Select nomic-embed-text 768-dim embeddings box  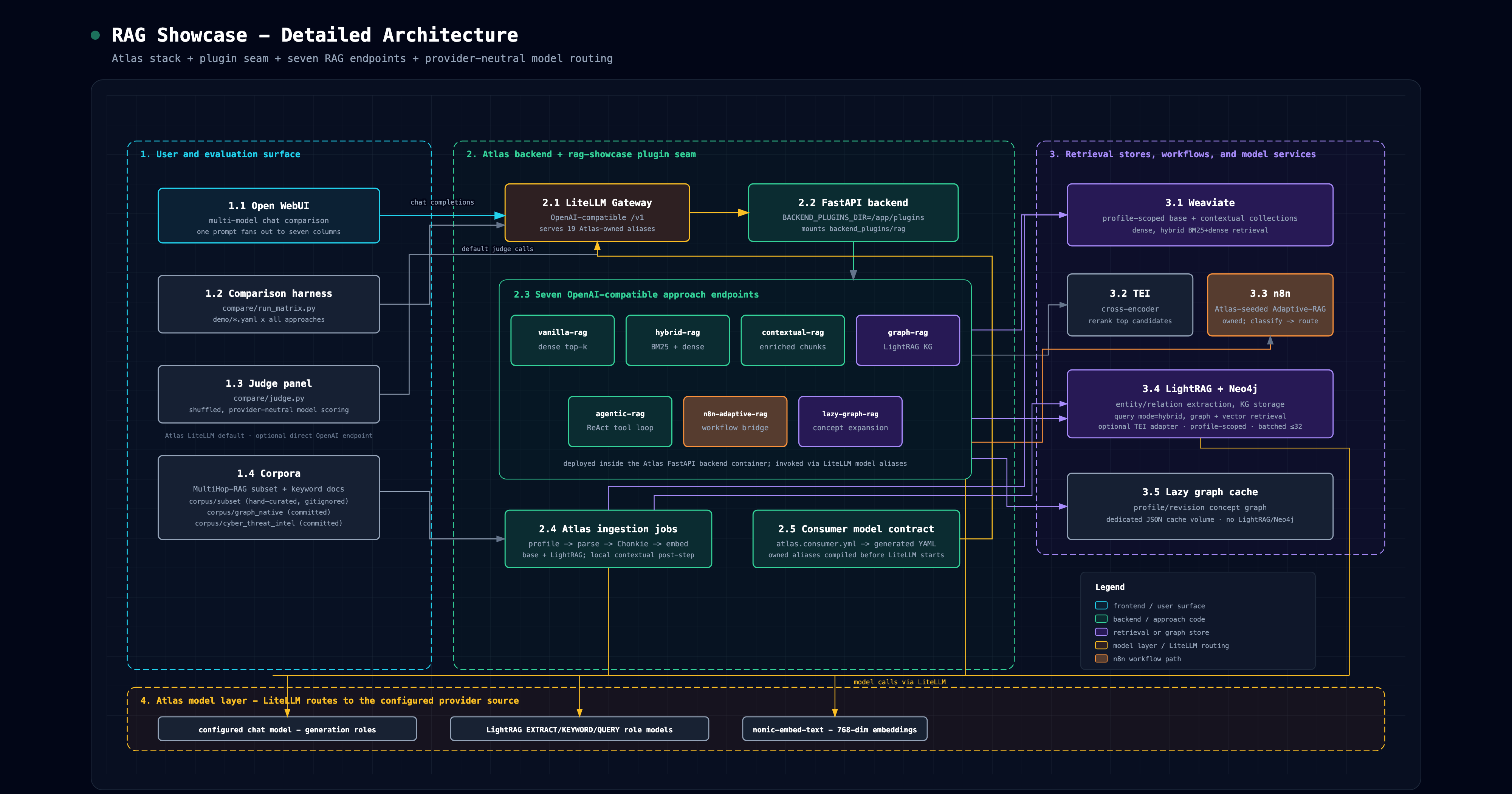point(835,729)
